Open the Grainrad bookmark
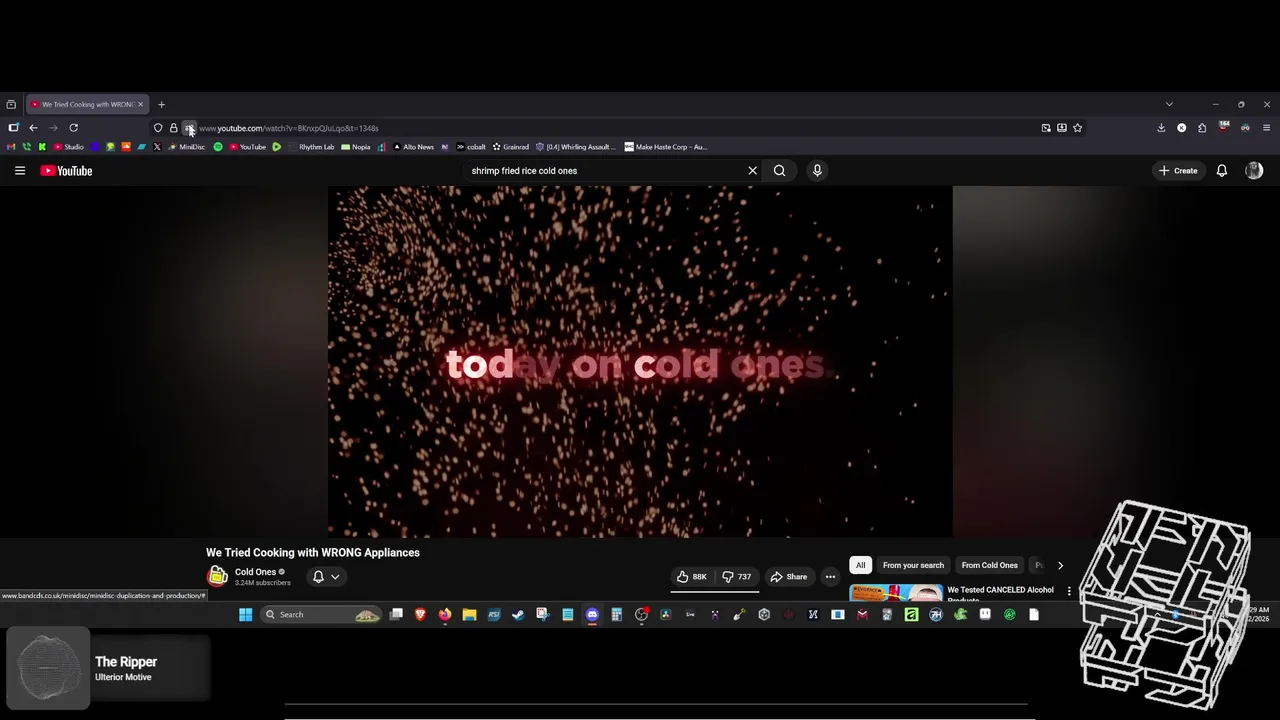Image resolution: width=1280 pixels, height=720 pixels. click(x=510, y=147)
